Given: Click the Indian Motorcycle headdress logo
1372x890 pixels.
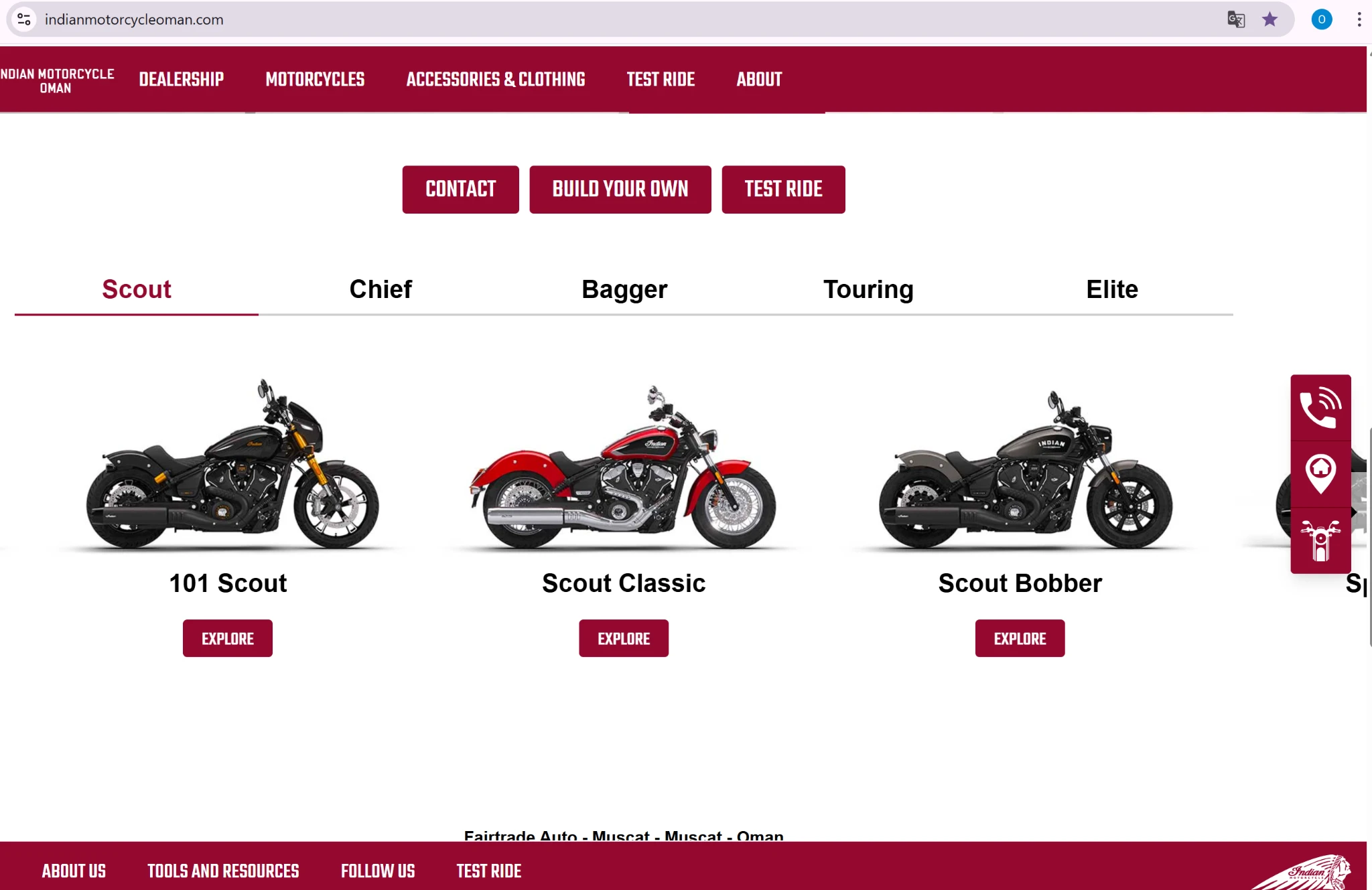Looking at the screenshot, I should [x=1302, y=871].
